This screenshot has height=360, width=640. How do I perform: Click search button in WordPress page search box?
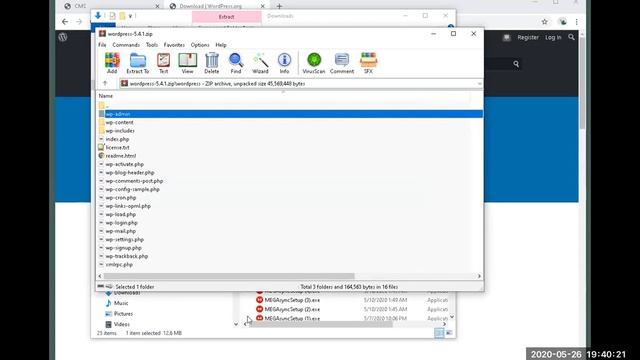point(516,64)
